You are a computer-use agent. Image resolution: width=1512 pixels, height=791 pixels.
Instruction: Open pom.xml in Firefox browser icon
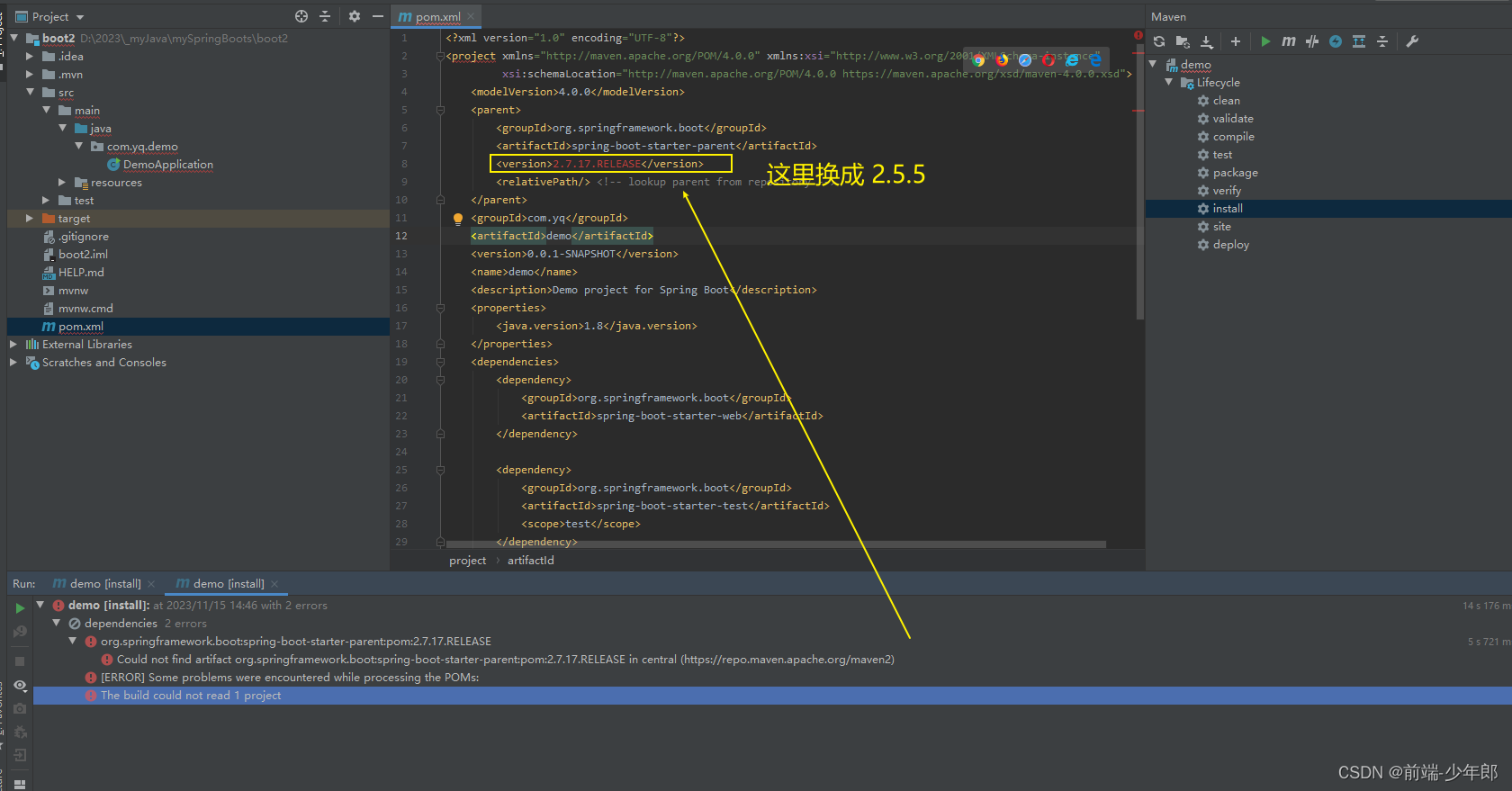1002,60
